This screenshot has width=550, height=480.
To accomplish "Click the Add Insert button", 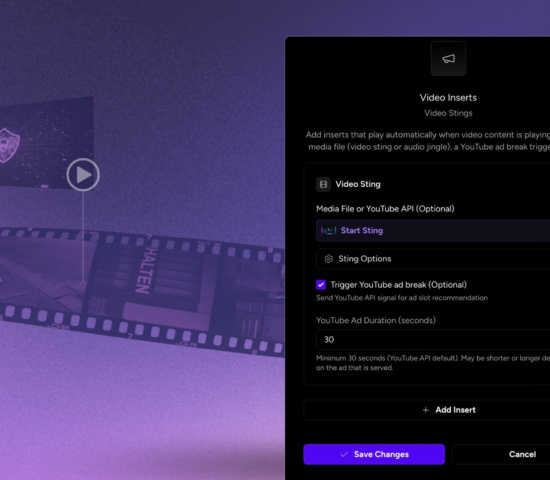I will coord(427,410).
